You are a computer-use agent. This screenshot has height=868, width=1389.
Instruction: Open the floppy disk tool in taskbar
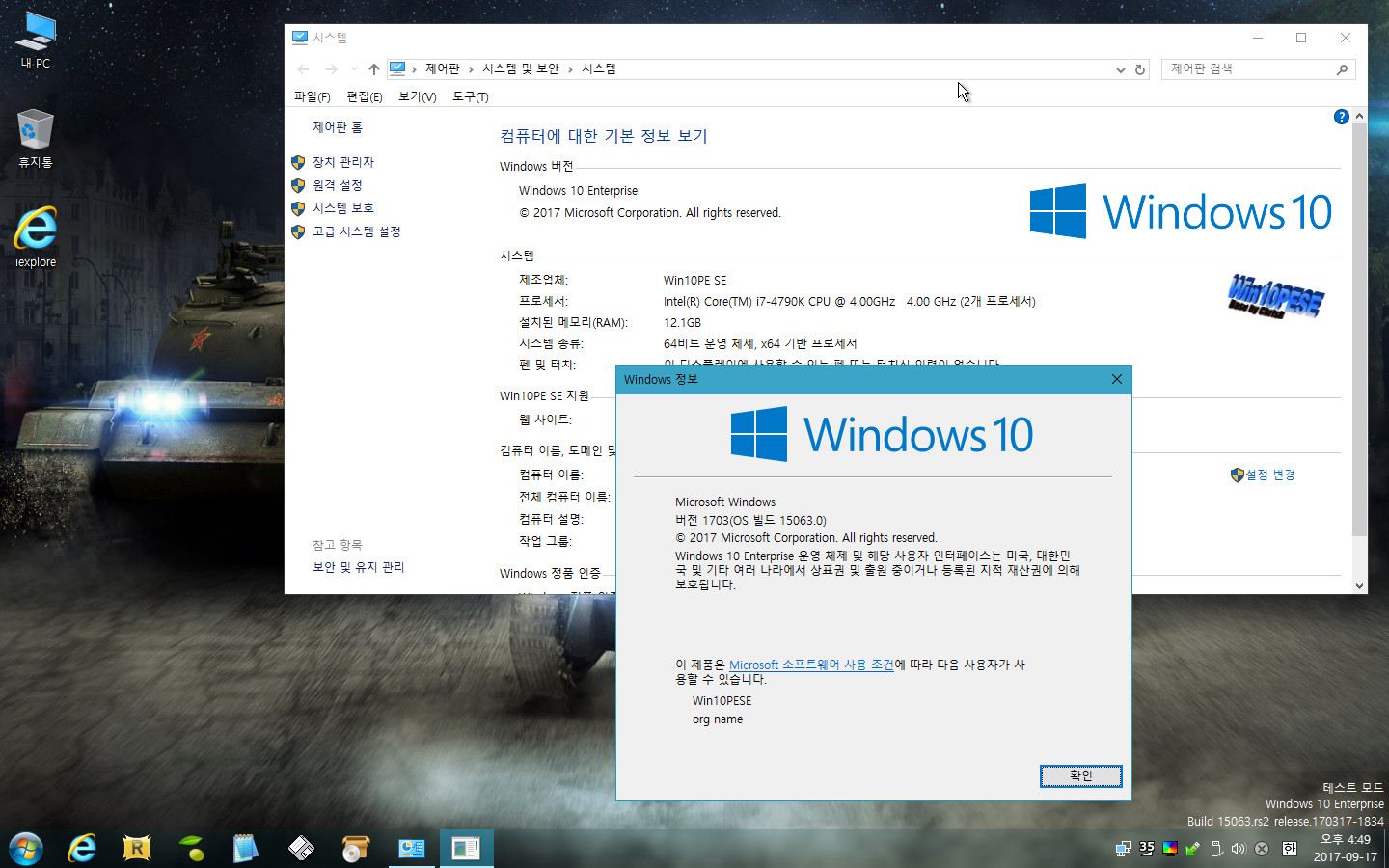(301, 849)
